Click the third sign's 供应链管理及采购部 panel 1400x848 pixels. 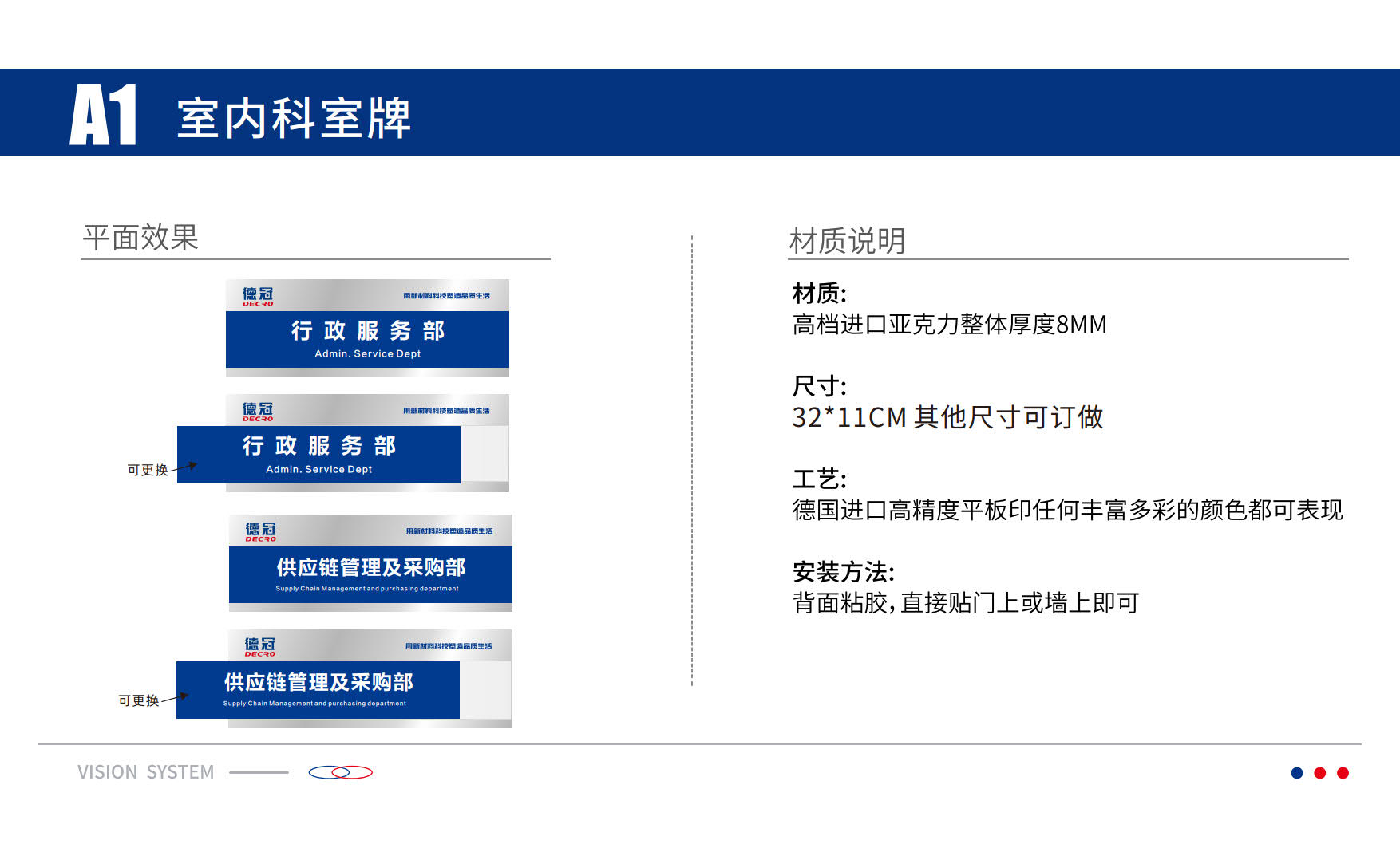pyautogui.click(x=370, y=574)
